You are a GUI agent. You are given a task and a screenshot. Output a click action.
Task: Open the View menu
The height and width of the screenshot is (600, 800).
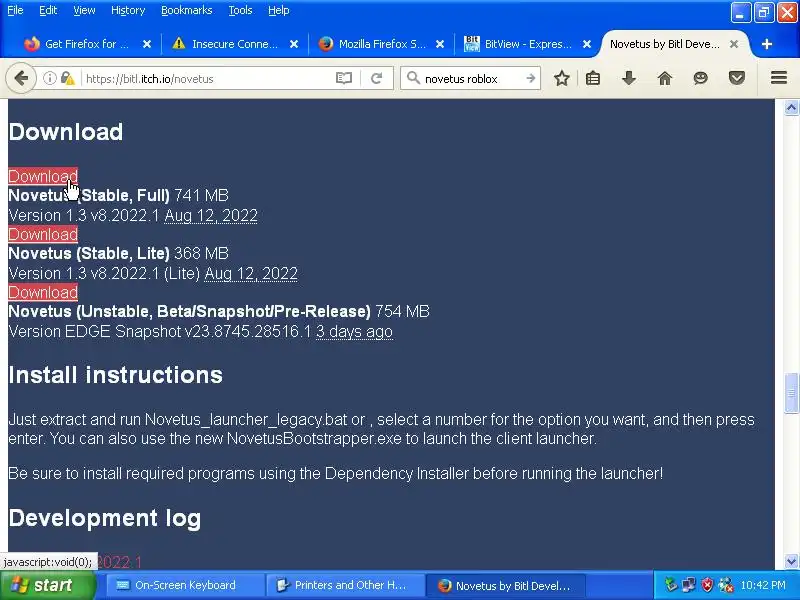[84, 10]
